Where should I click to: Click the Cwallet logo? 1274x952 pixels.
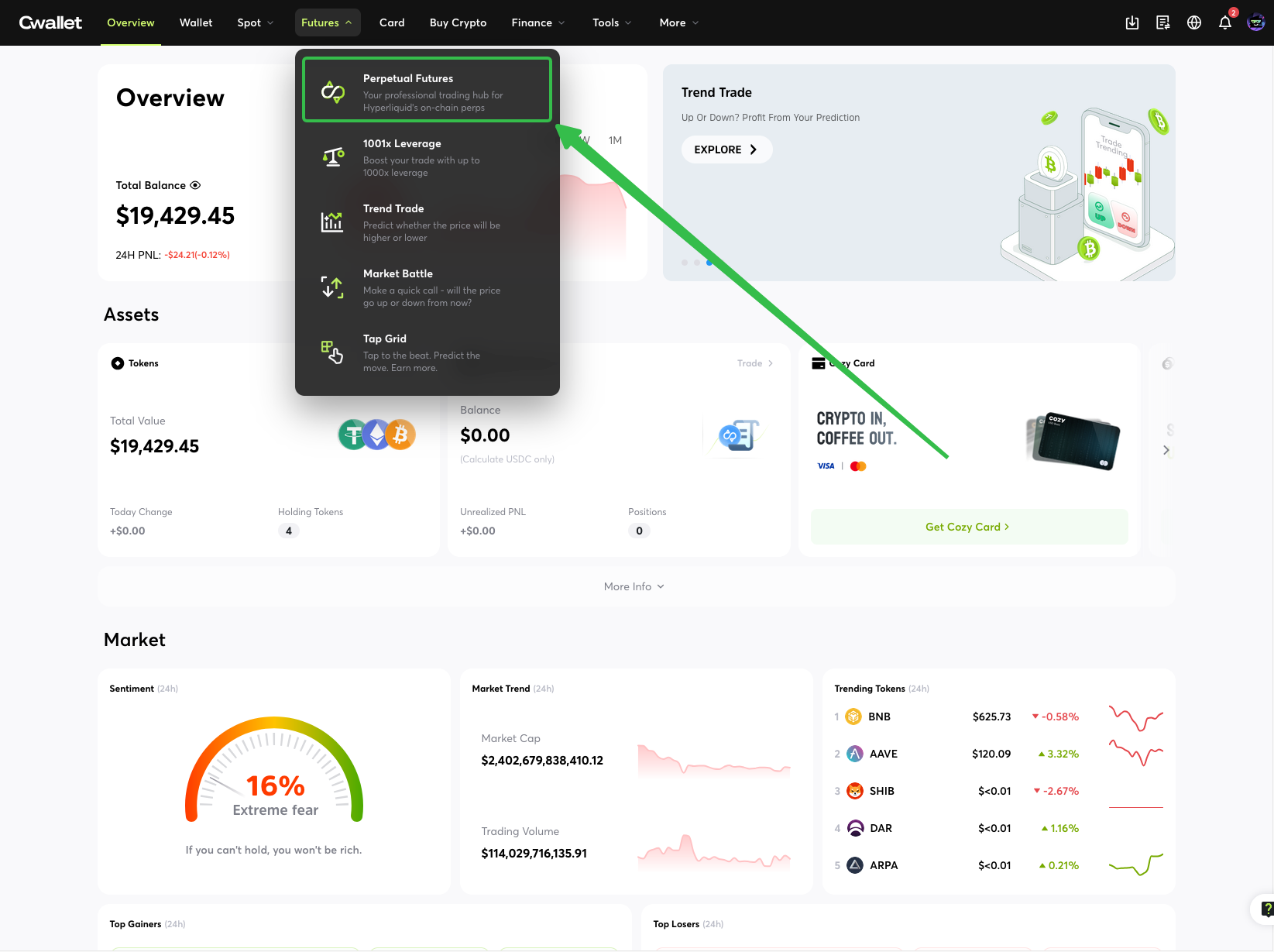[x=50, y=22]
